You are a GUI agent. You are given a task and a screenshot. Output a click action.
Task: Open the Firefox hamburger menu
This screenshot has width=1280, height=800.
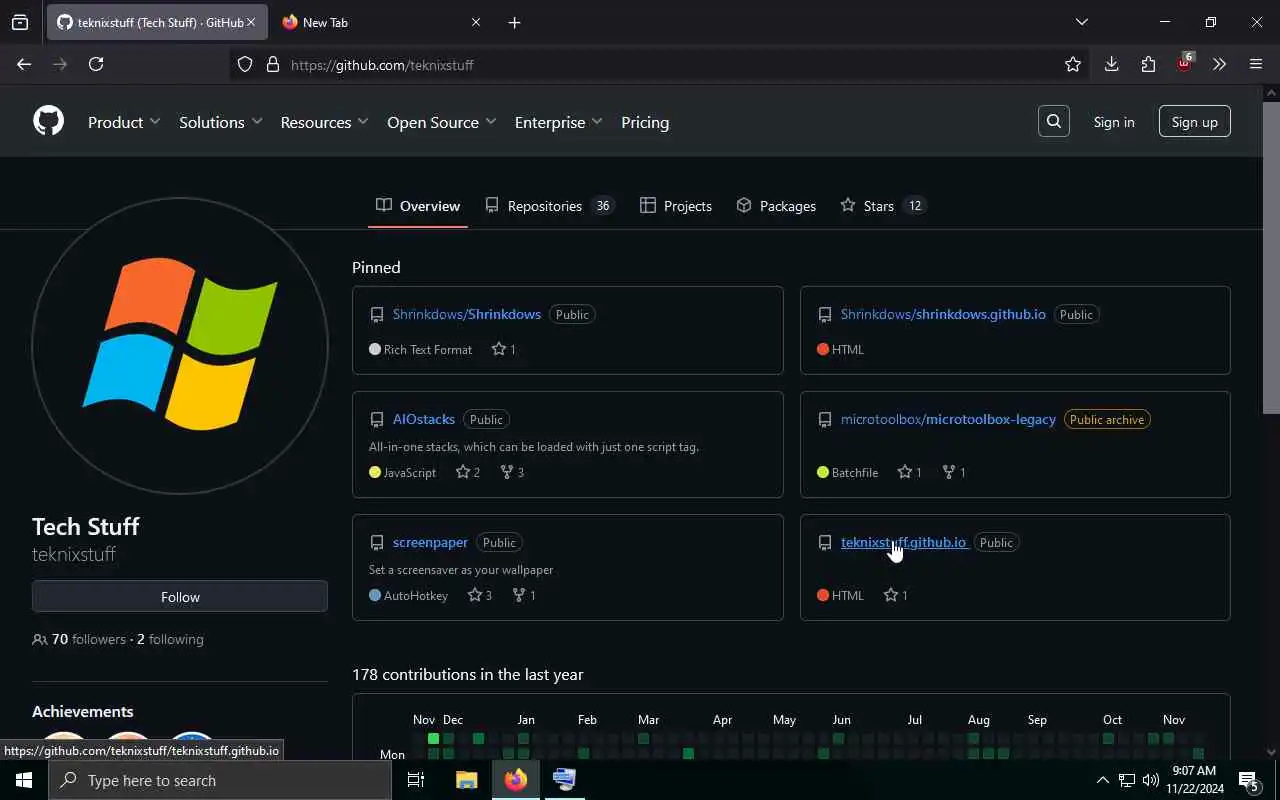click(1256, 64)
